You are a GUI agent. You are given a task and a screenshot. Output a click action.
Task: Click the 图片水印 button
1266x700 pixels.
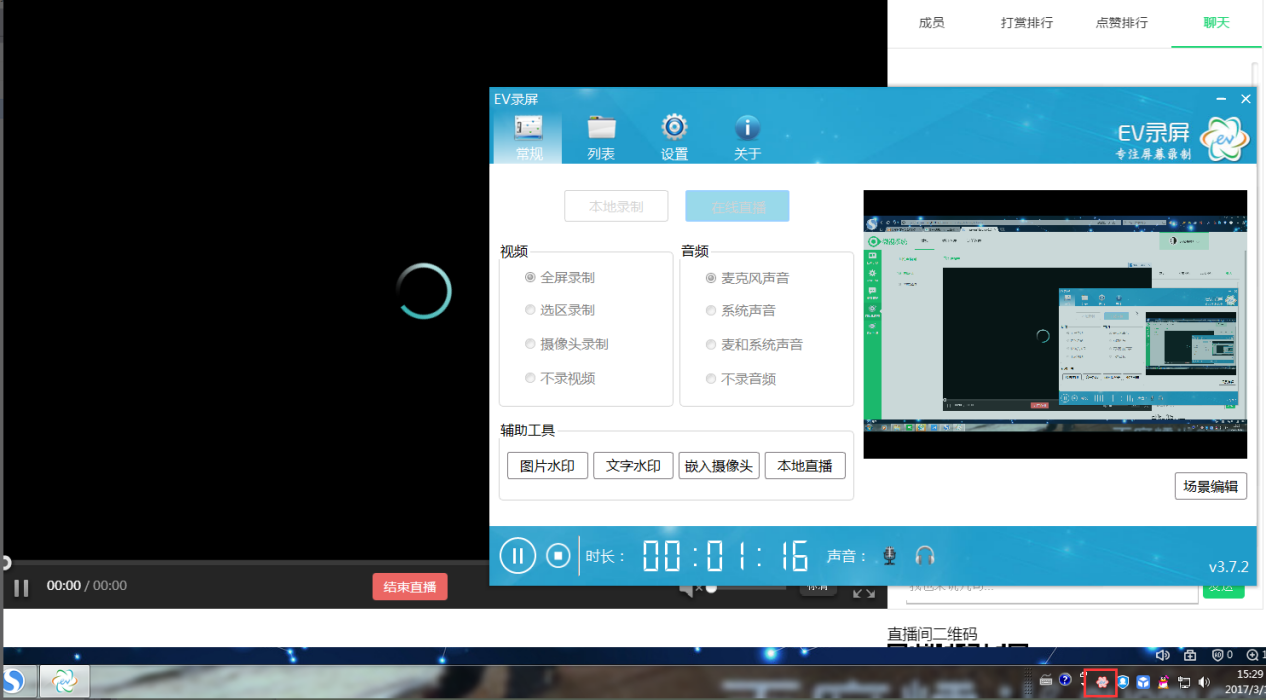[547, 466]
